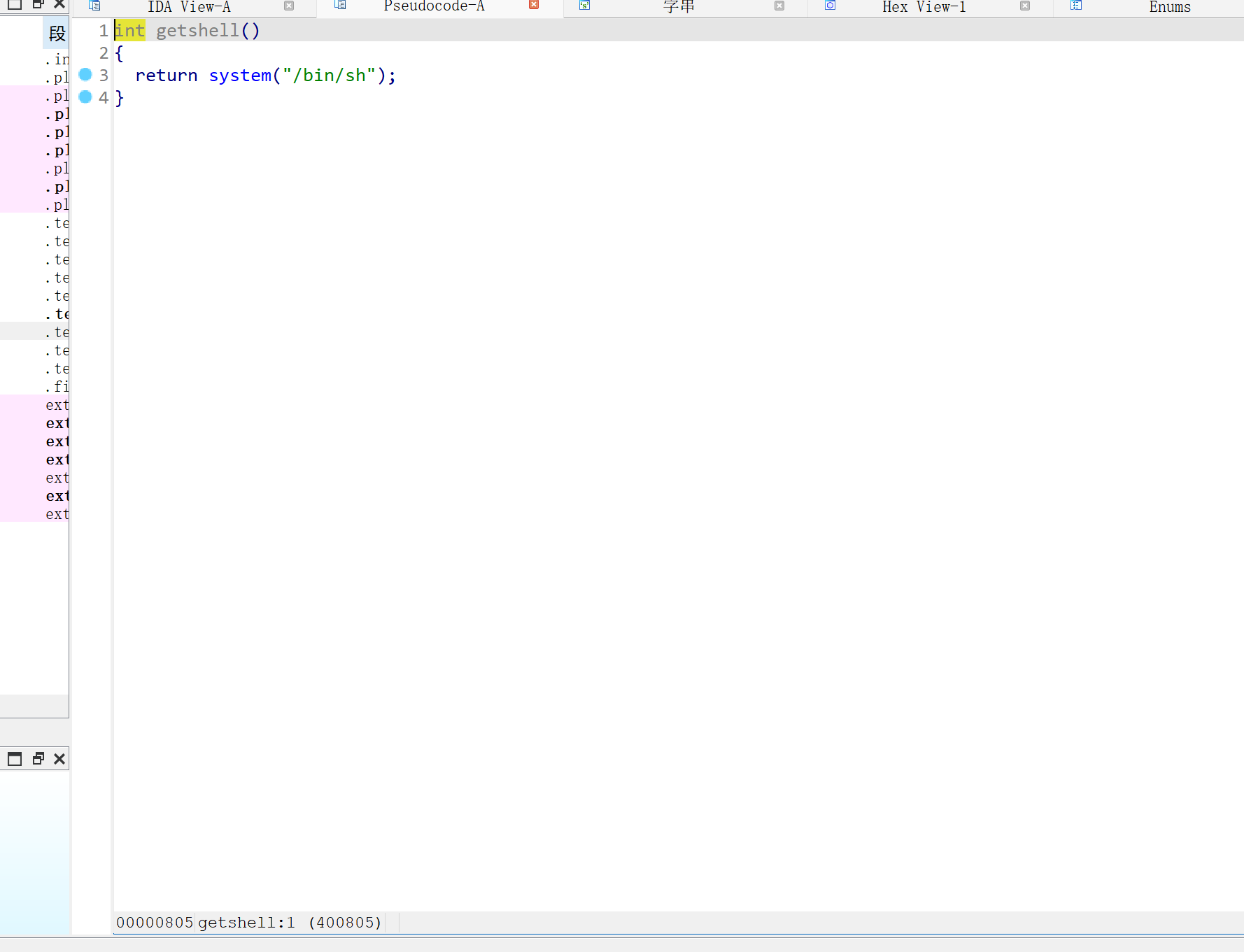Close the Hex View-1 tab
The image size is (1244, 952).
(1025, 6)
